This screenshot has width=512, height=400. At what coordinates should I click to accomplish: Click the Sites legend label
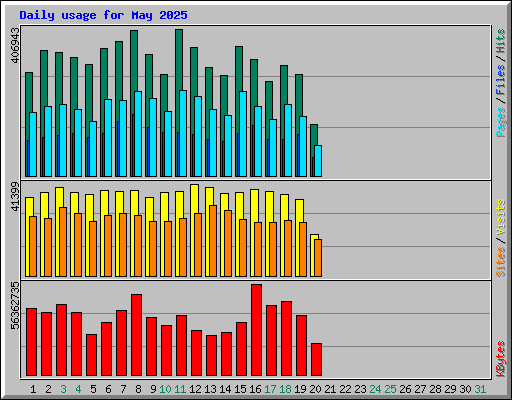click(501, 262)
